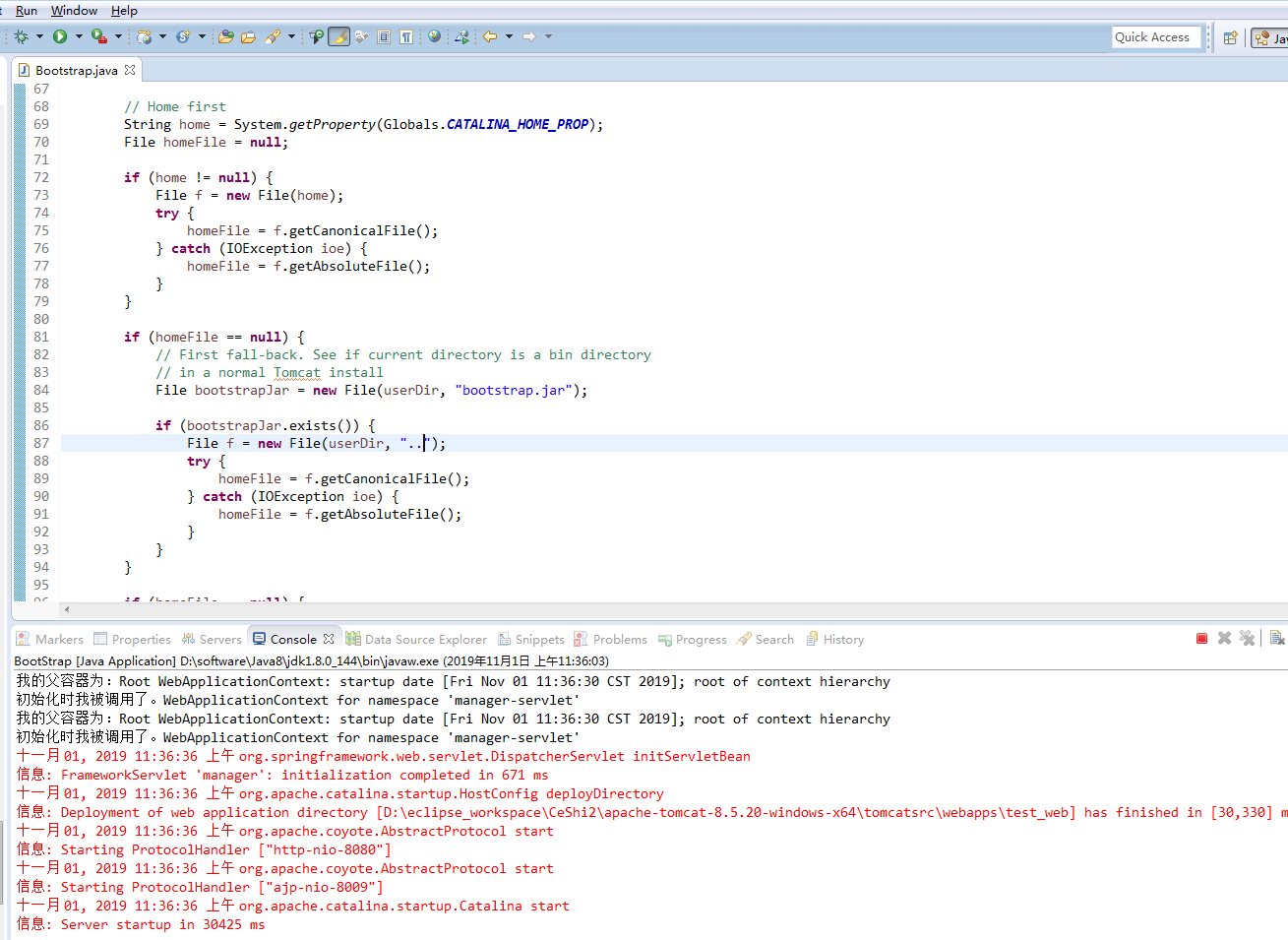Switch to the Servers view tab
Screen dimensions: 1288x940
pyautogui.click(x=212, y=639)
